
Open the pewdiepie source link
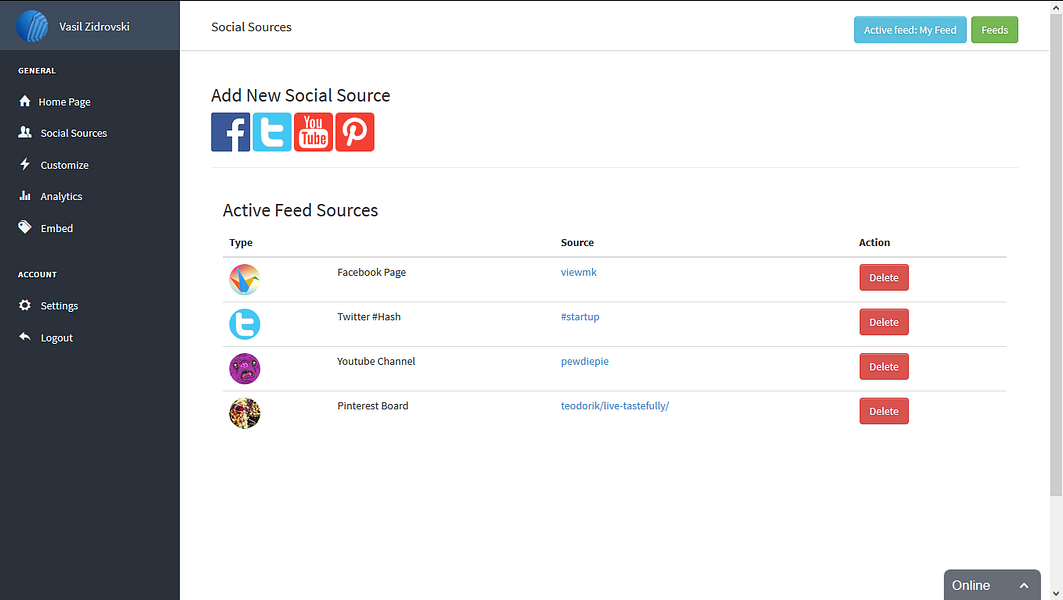[x=585, y=361]
